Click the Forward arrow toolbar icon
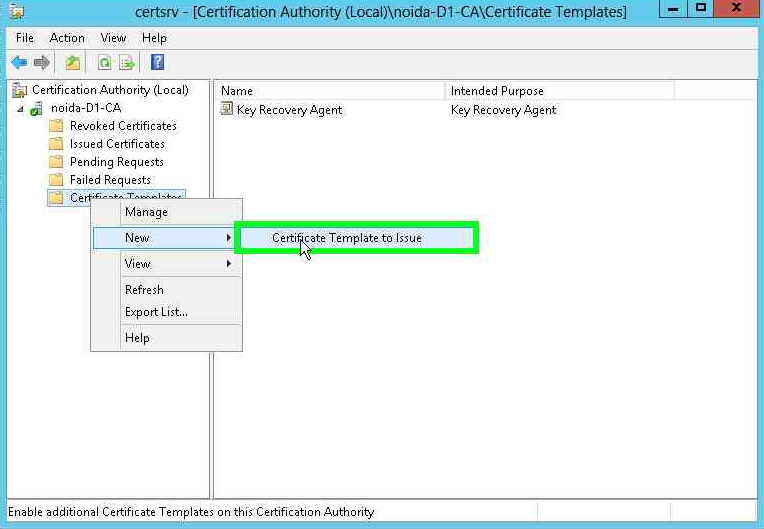This screenshot has height=529, width=764. [41, 62]
